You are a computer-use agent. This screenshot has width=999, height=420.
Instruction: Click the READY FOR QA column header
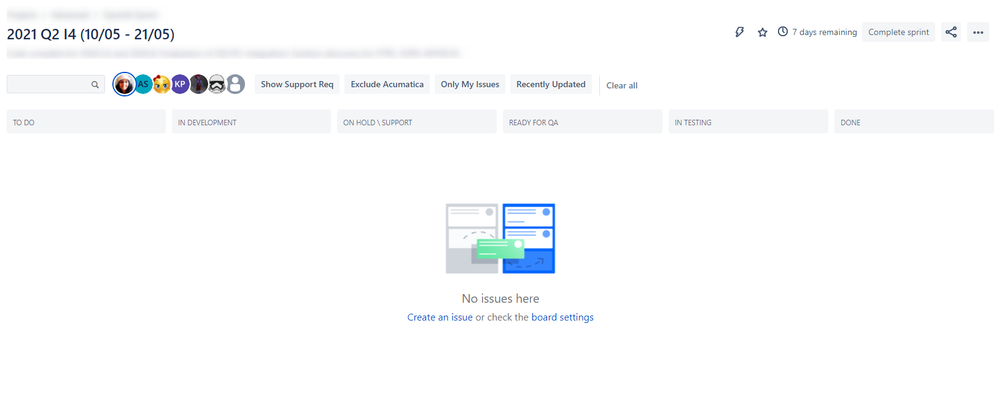(x=582, y=122)
